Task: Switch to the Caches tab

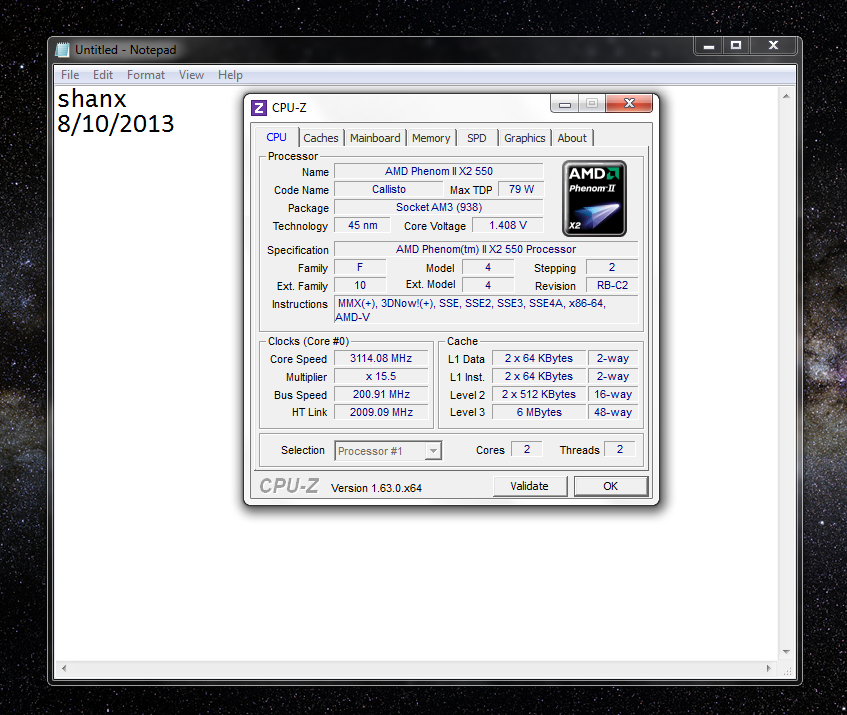Action: 321,138
